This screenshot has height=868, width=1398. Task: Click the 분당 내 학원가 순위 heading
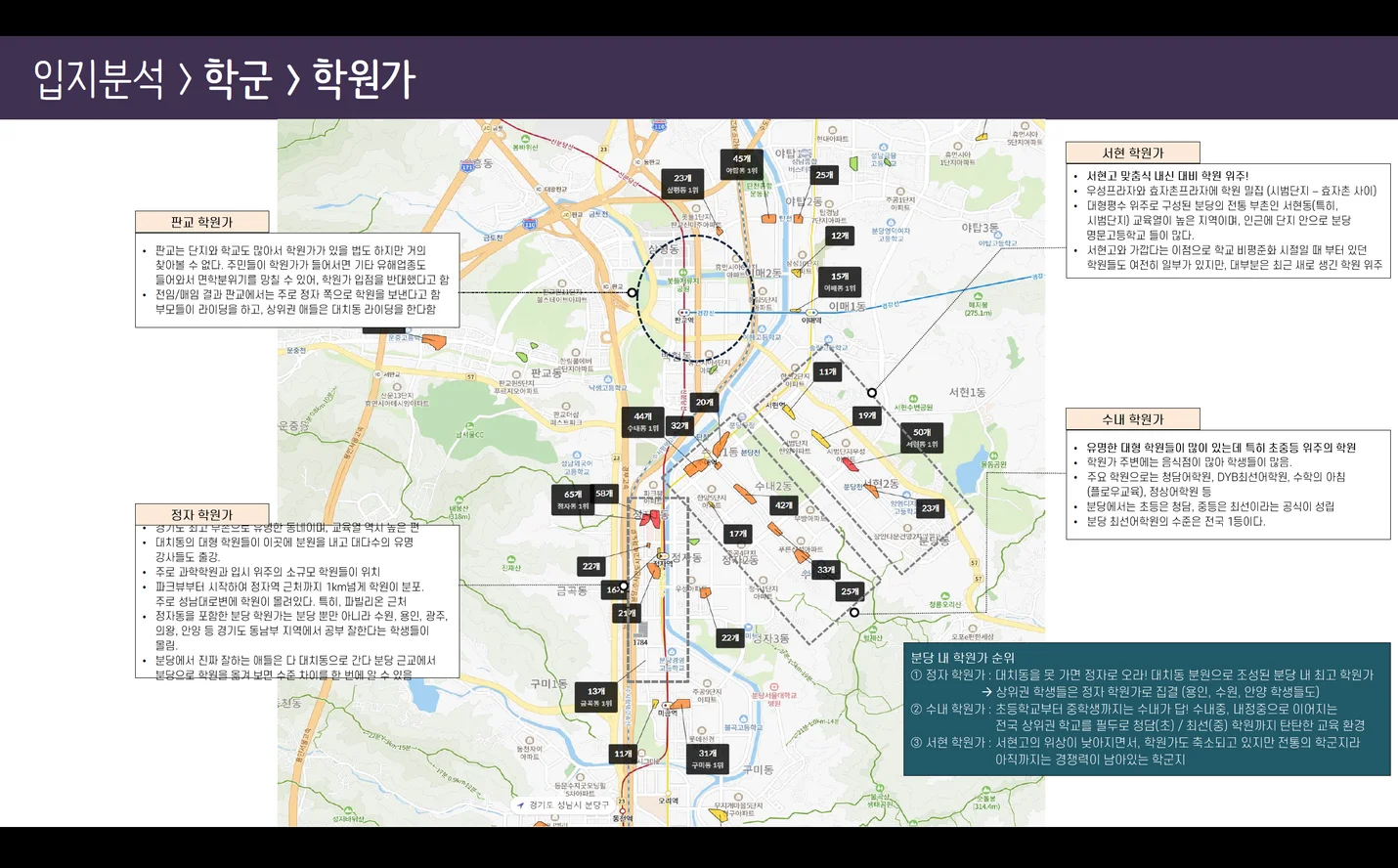pos(962,658)
